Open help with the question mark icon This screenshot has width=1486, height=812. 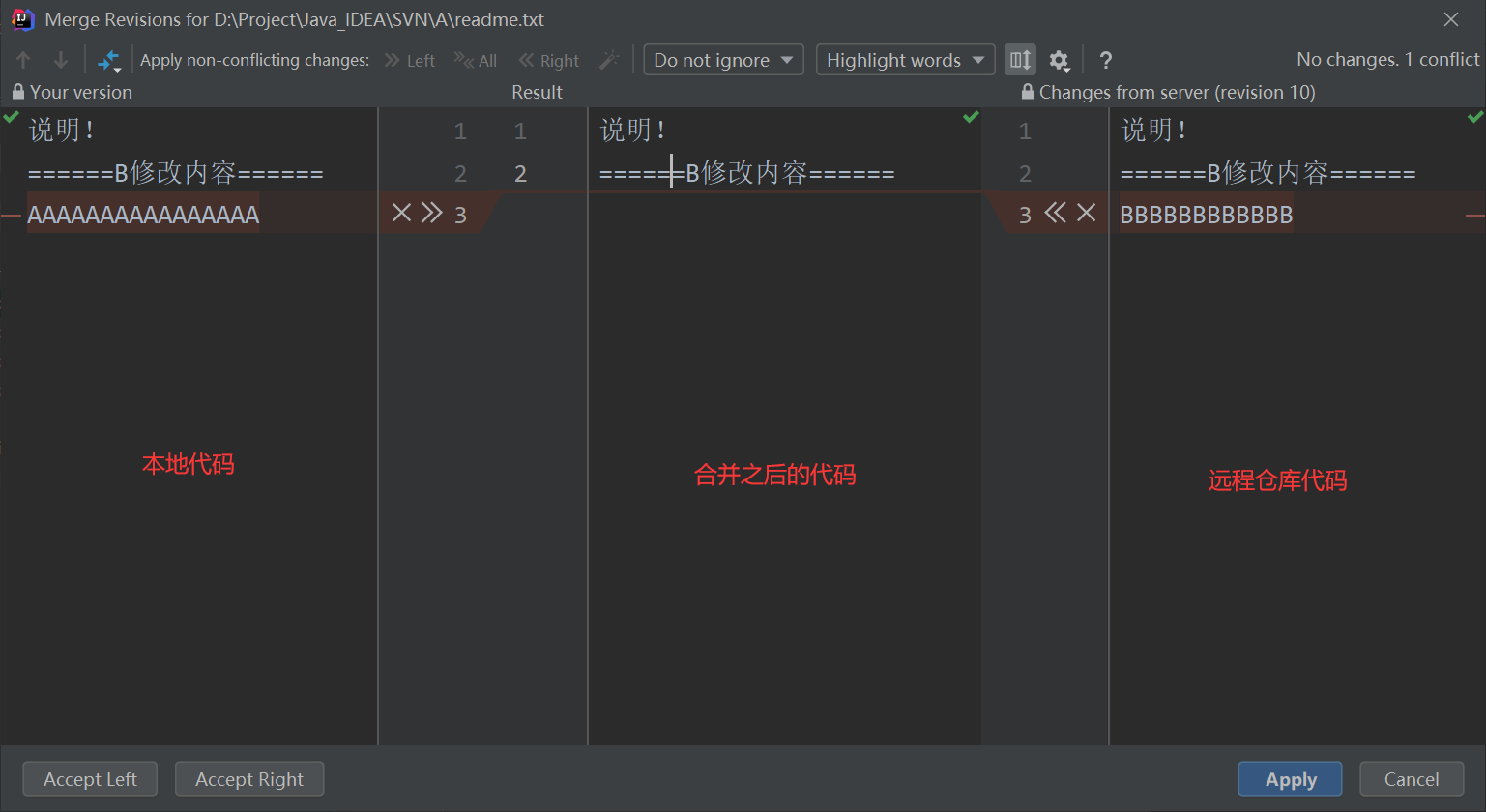1106,60
